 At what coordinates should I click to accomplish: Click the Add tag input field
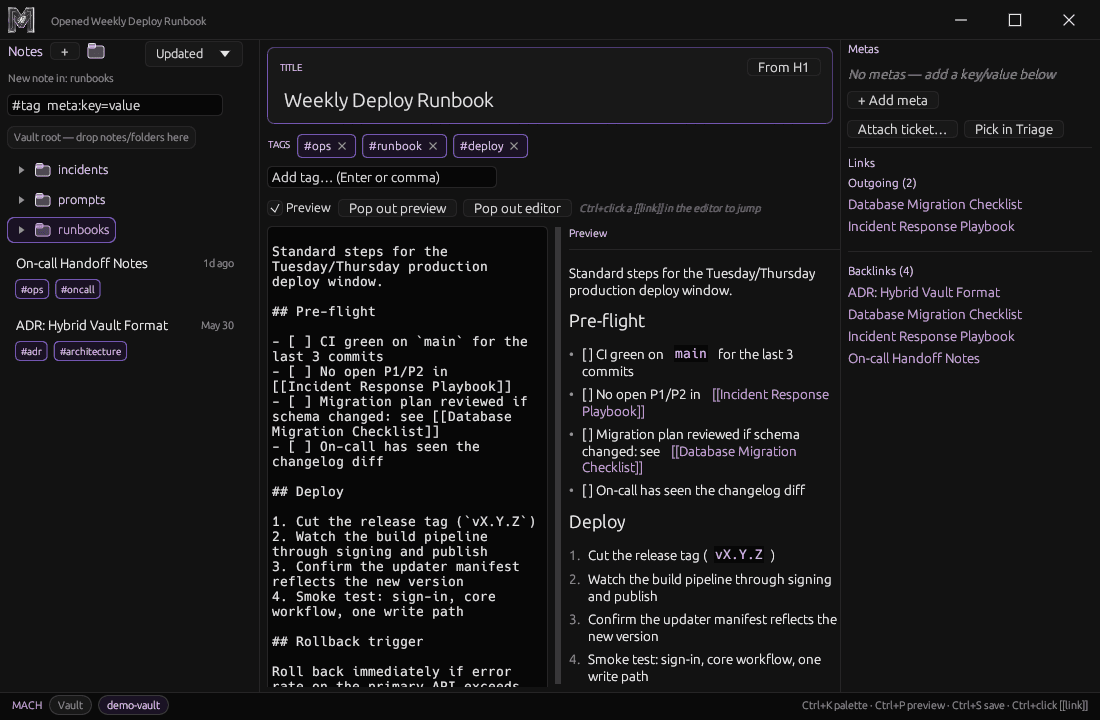(x=382, y=178)
